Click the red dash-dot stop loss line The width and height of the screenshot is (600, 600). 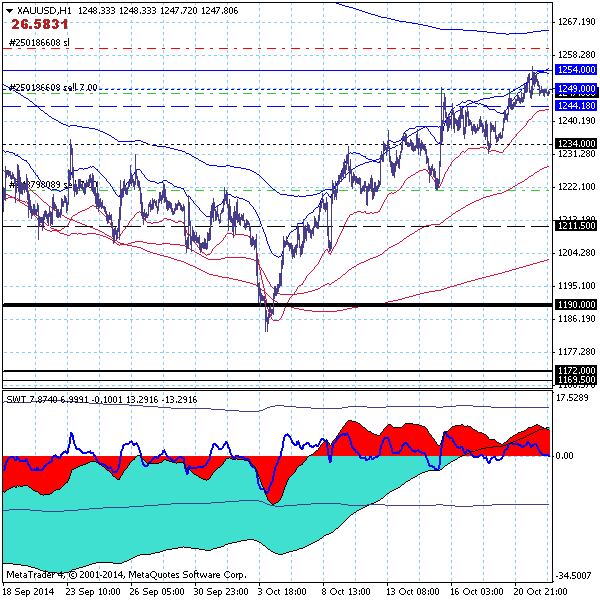[x=276, y=49]
